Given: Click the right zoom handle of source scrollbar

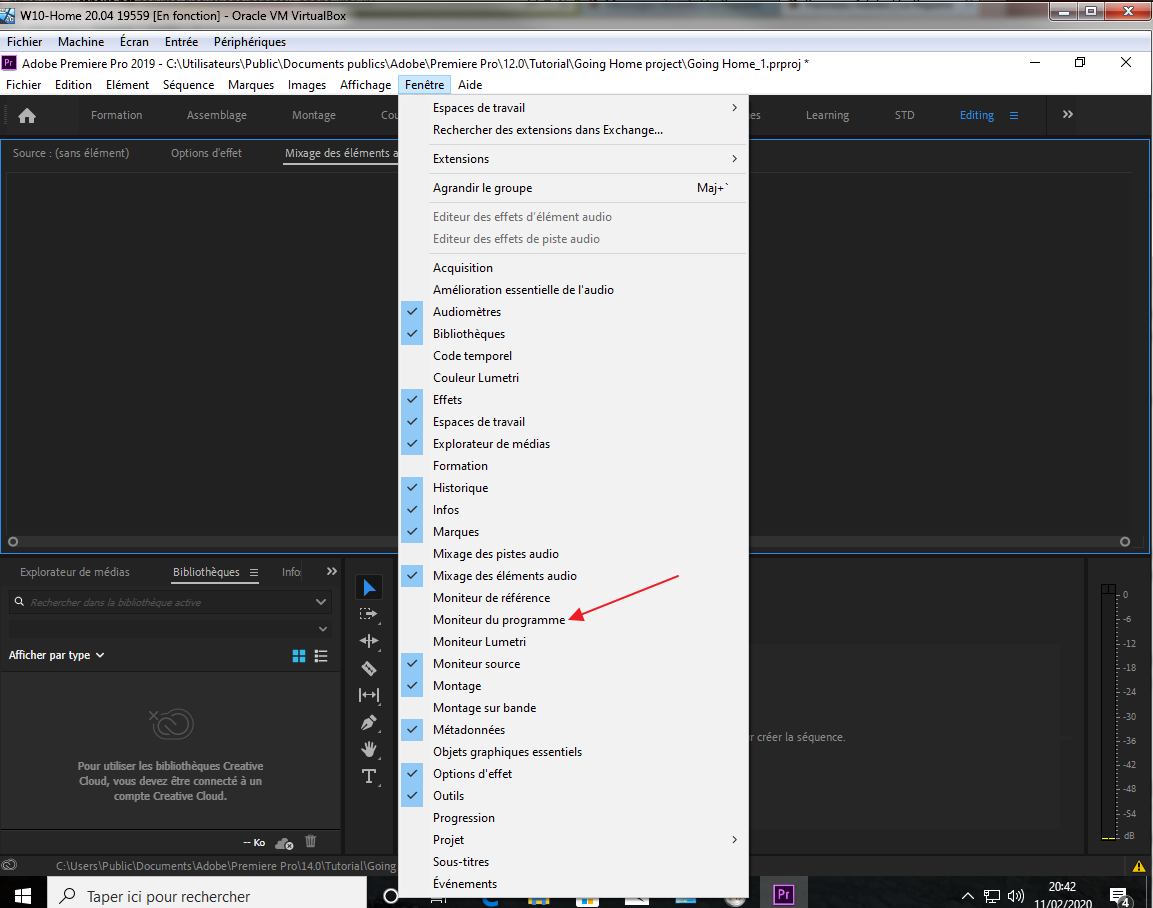Looking at the screenshot, I should [1125, 542].
